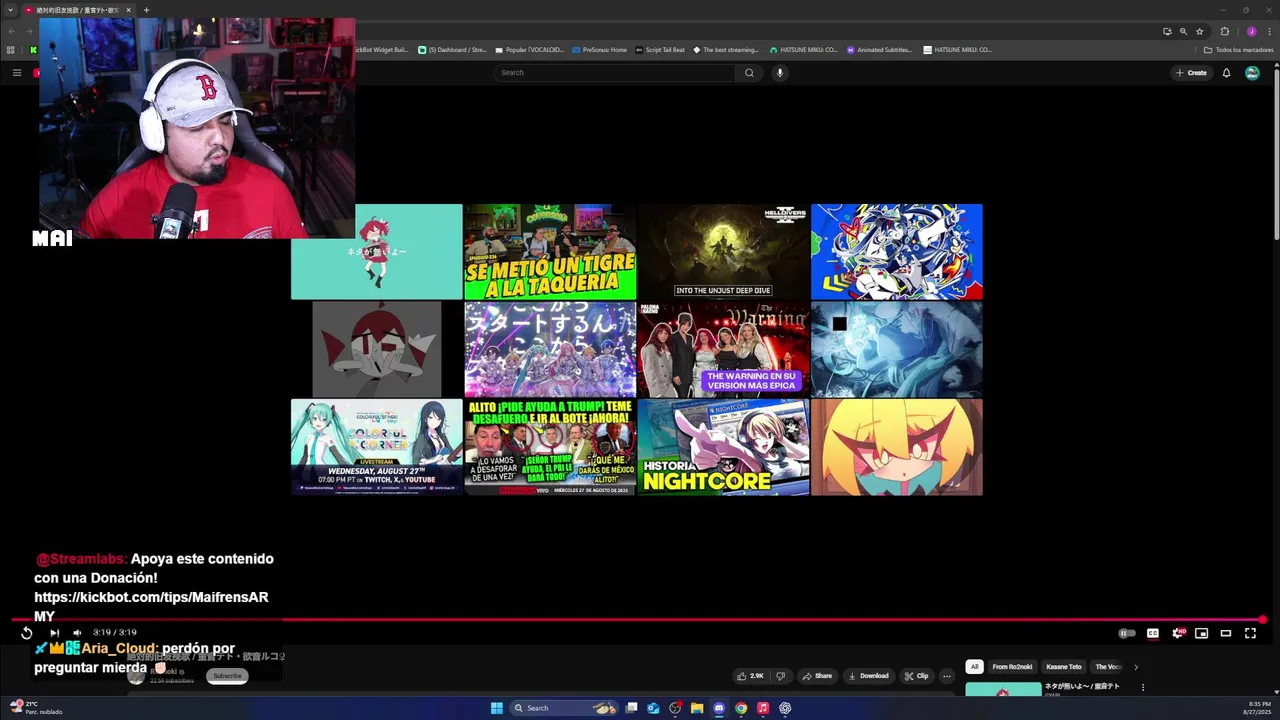Image resolution: width=1280 pixels, height=720 pixels.
Task: Click the search magnifier button
Action: click(x=749, y=73)
